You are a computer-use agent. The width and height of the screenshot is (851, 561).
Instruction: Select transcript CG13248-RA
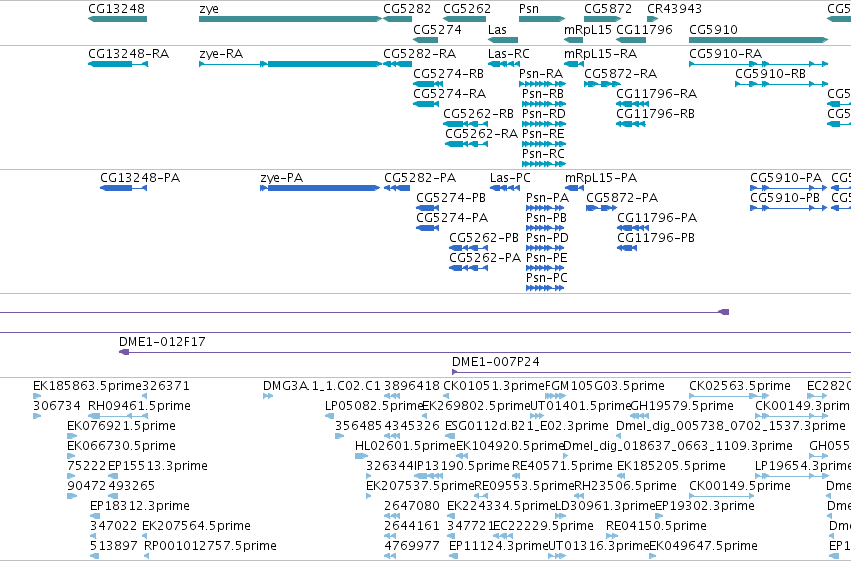[129, 54]
